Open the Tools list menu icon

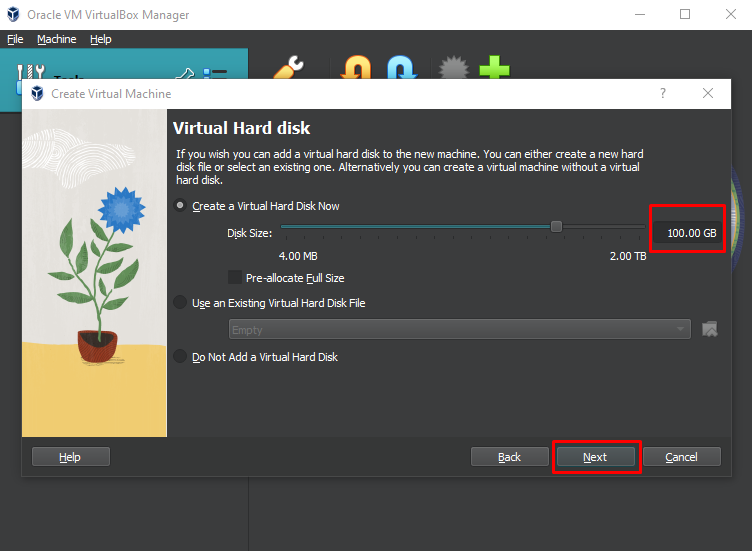pyautogui.click(x=215, y=73)
